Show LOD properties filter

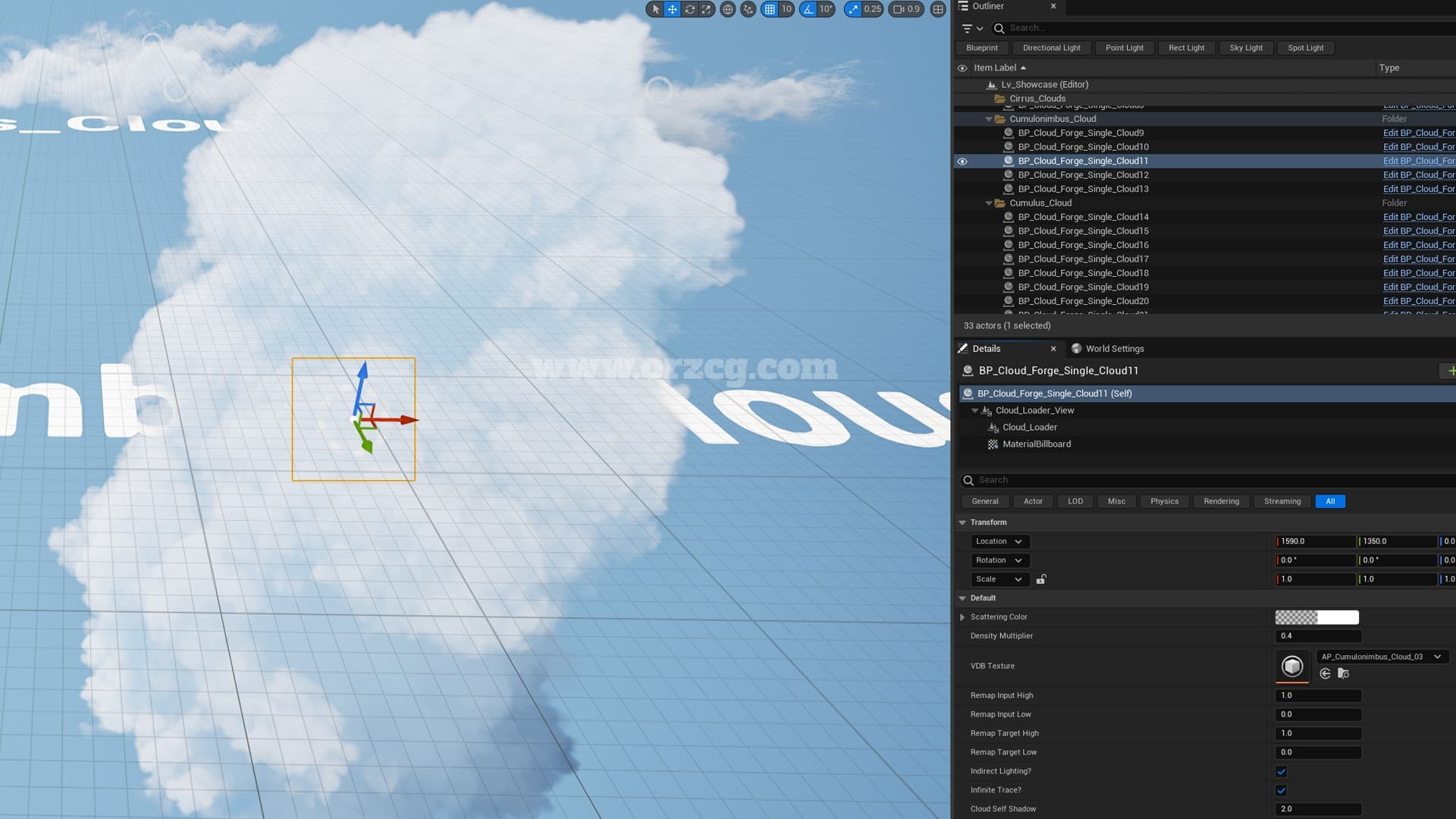point(1075,501)
